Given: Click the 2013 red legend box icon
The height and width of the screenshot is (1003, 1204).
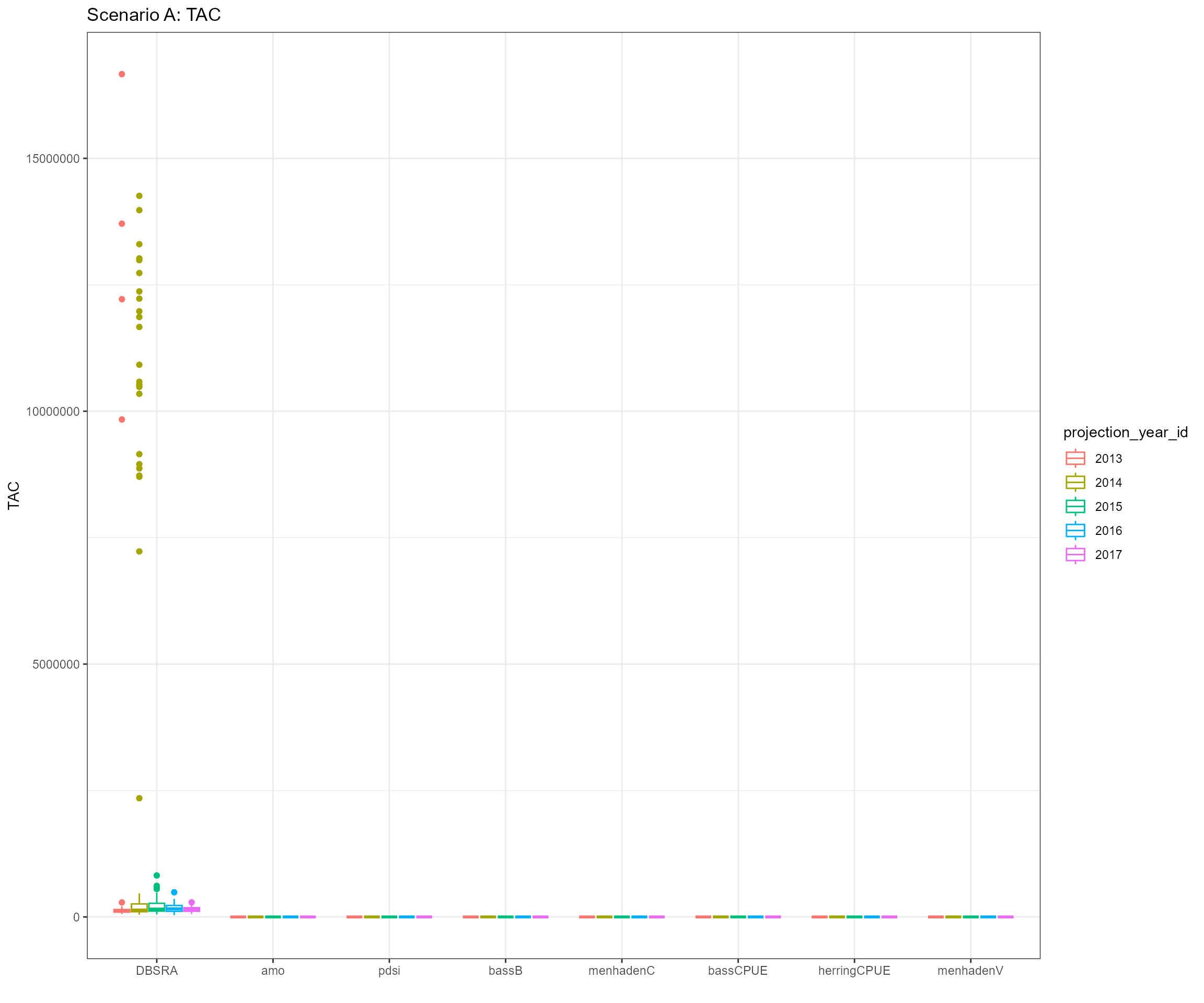Looking at the screenshot, I should pos(1075,459).
